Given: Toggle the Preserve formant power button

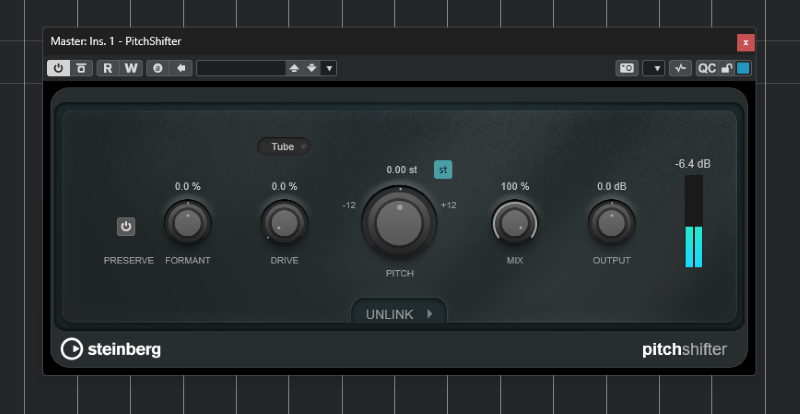Looking at the screenshot, I should tap(126, 227).
